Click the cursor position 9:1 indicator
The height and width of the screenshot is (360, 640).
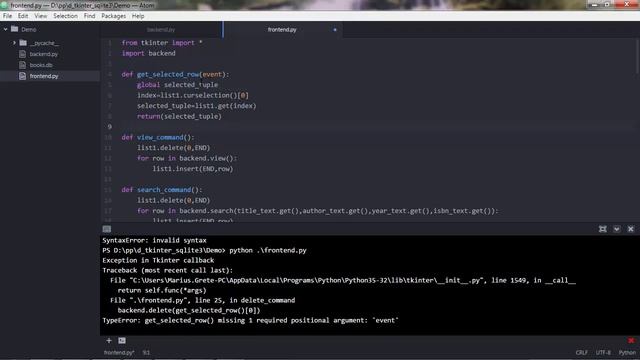click(x=146, y=353)
